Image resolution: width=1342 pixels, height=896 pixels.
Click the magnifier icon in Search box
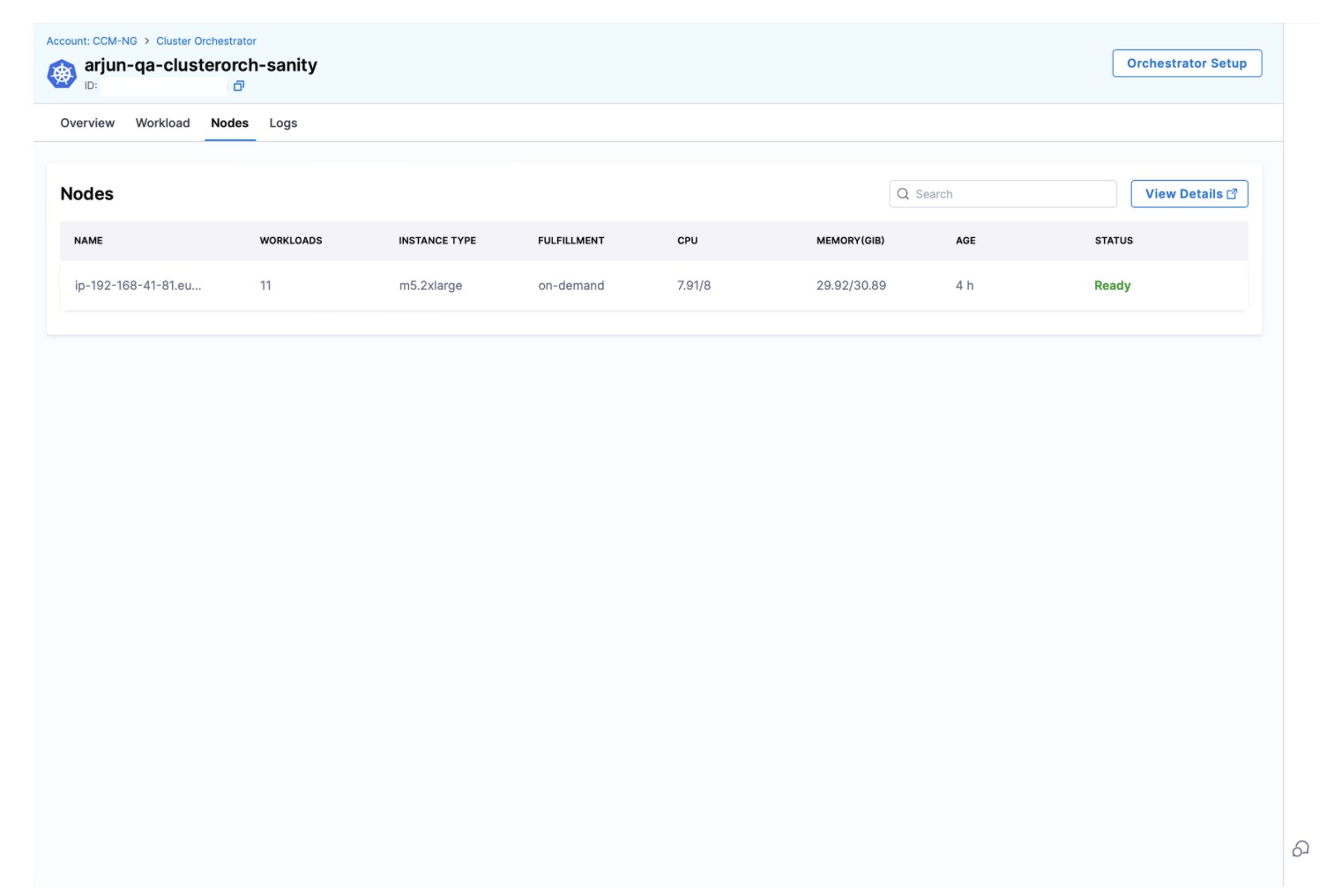903,194
